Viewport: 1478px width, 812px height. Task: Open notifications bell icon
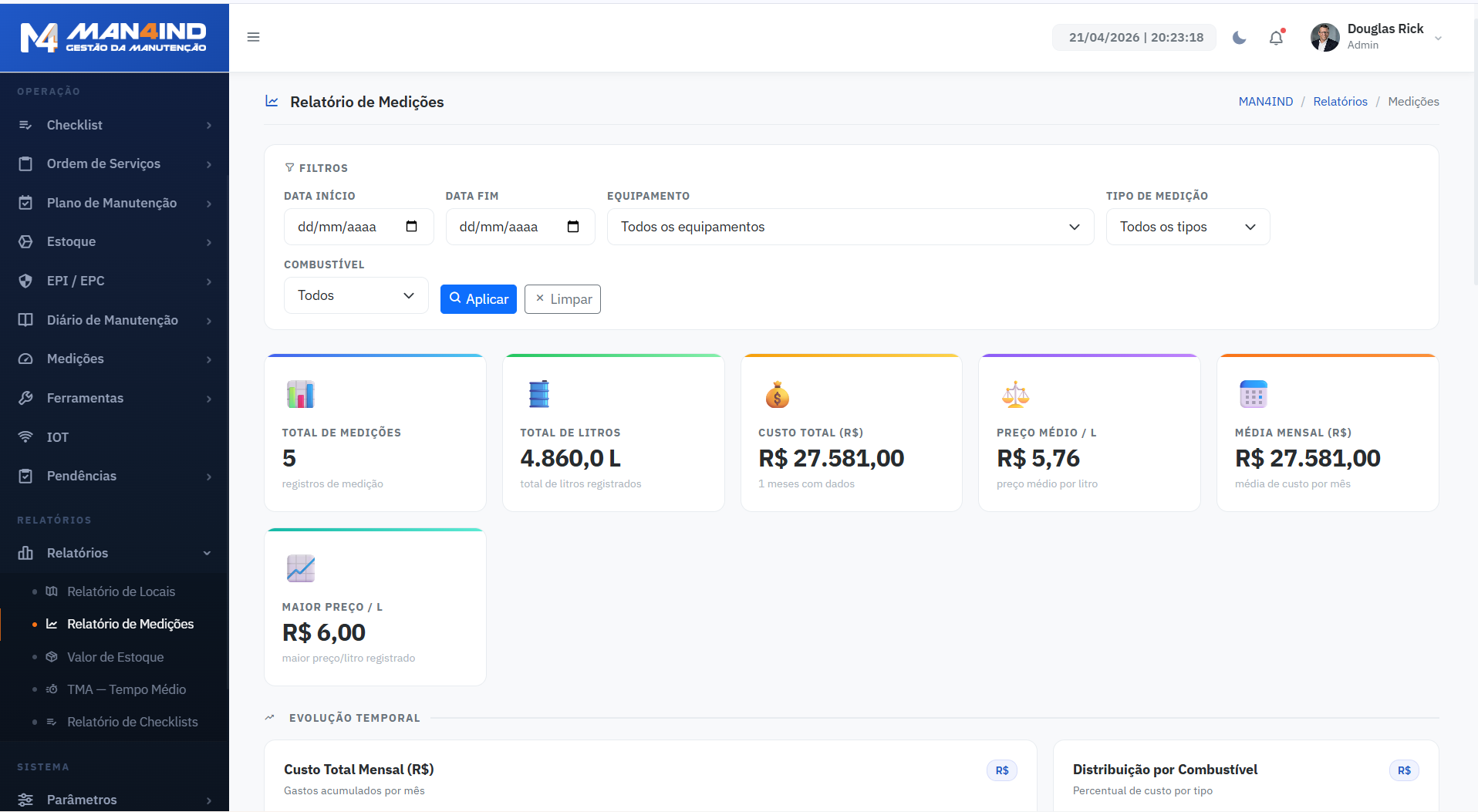click(x=1276, y=38)
